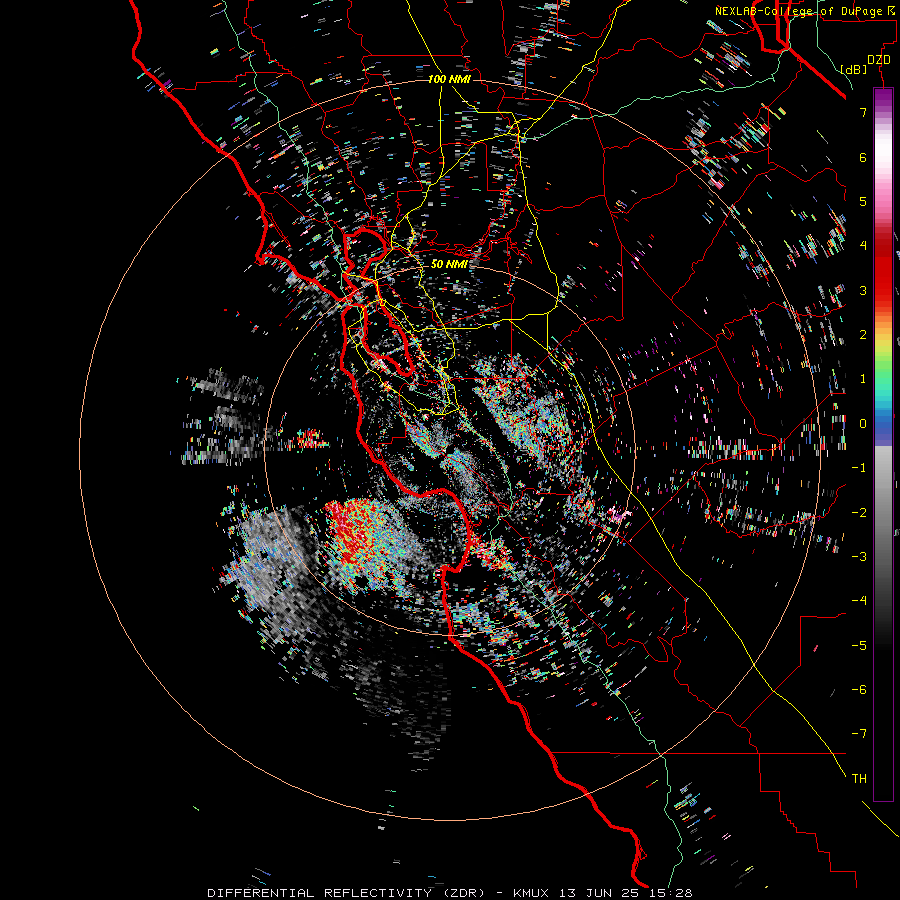This screenshot has width=900, height=900.
Task: Click the -4 value on the scale
Action: pos(859,601)
